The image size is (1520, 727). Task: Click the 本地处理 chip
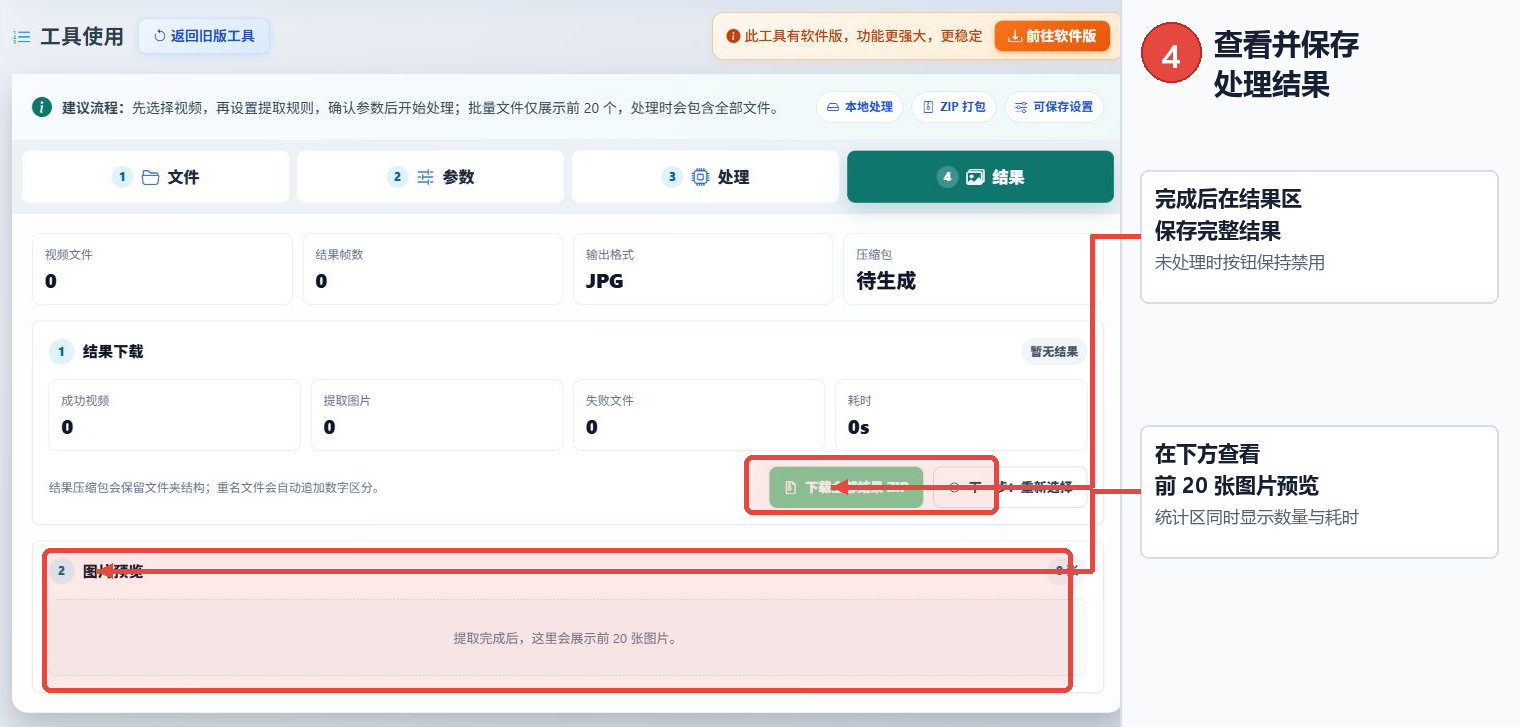pyautogui.click(x=860, y=107)
